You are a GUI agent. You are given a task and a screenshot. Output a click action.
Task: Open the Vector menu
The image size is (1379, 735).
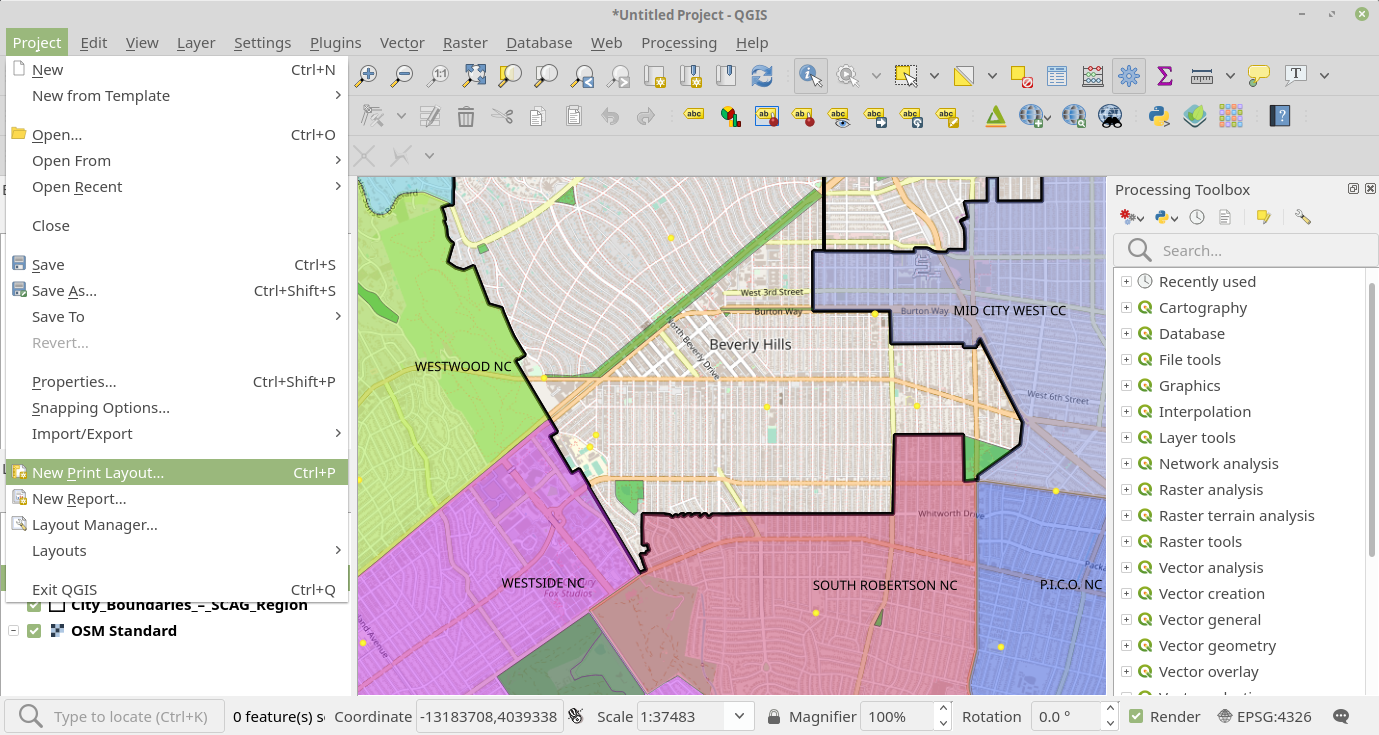[x=402, y=43]
